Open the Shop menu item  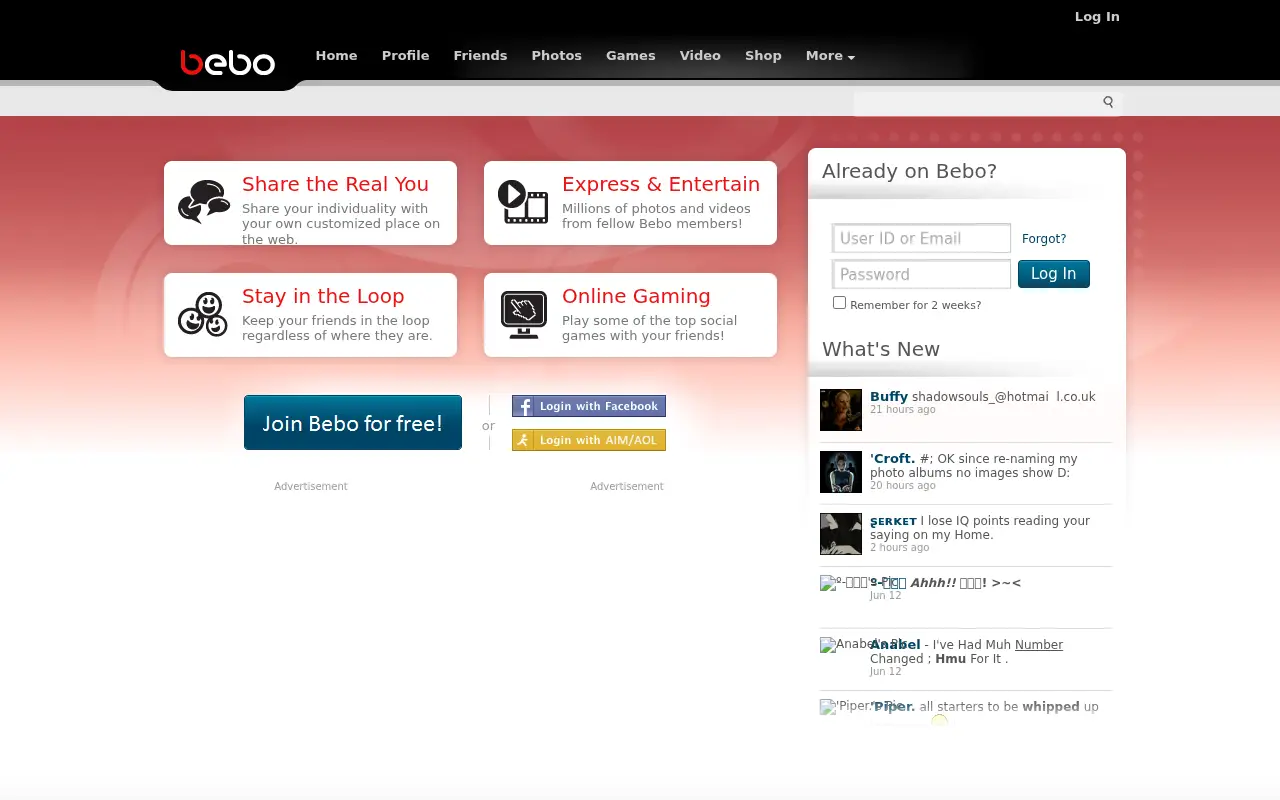click(x=763, y=56)
